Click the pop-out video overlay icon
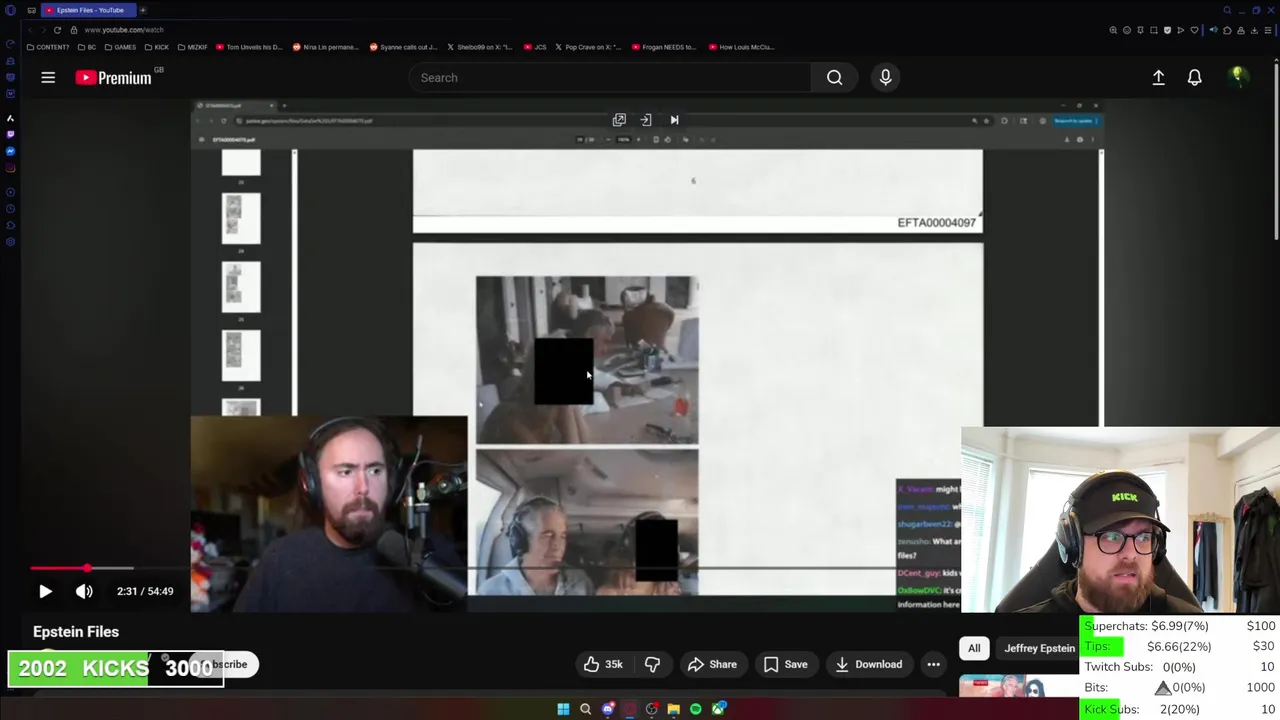This screenshot has width=1280, height=720. coord(619,120)
